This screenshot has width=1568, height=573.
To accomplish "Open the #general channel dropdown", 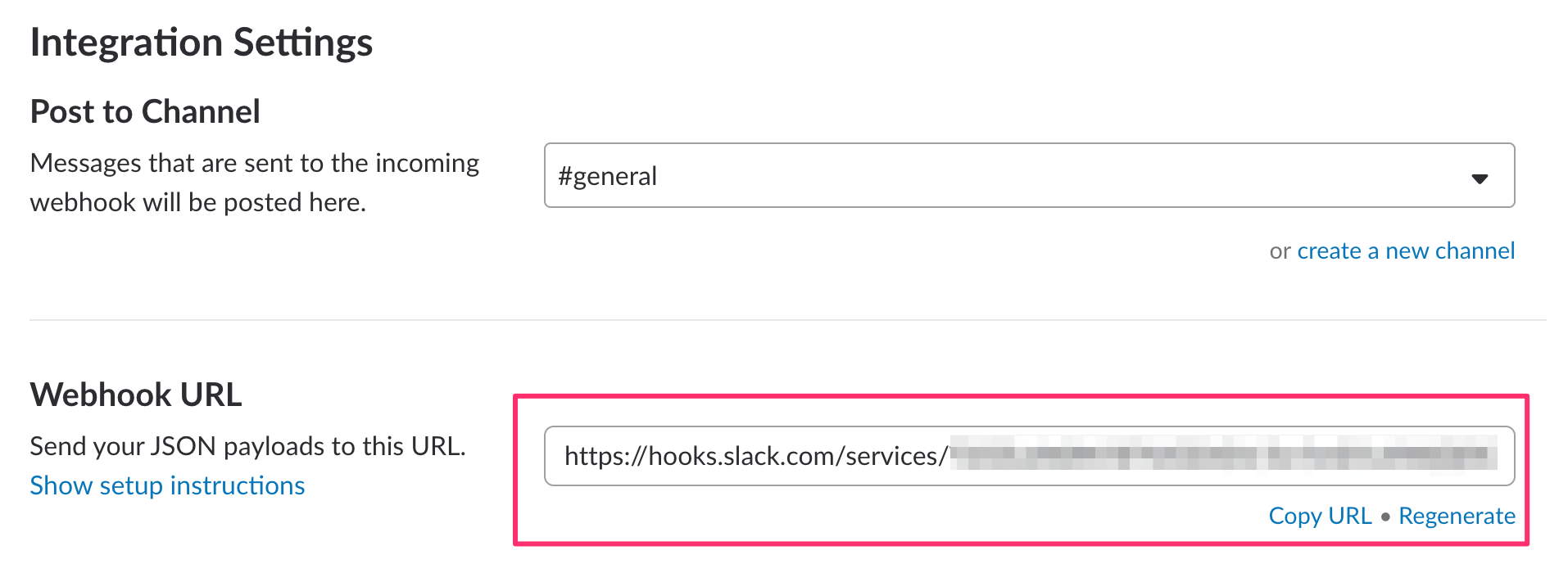I will (x=1029, y=175).
